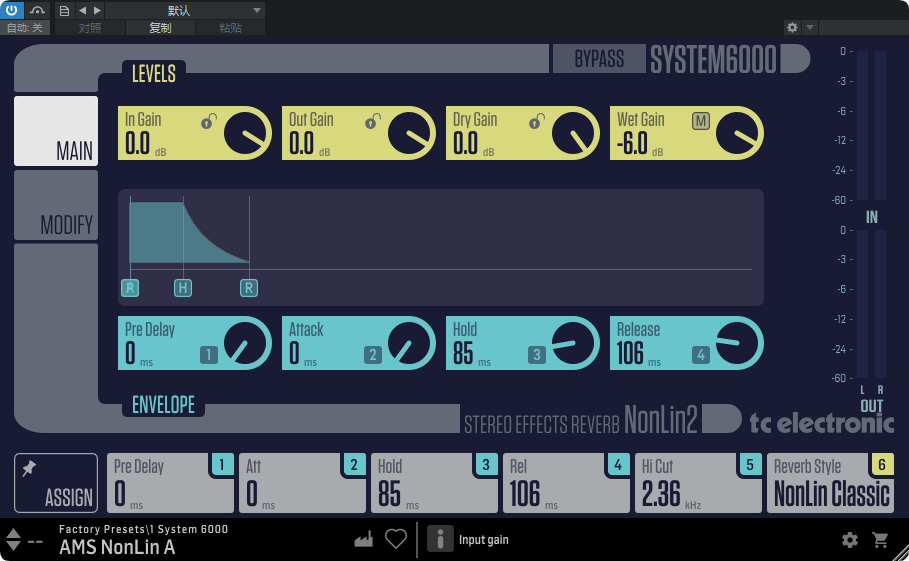Click assign badge 1 on Pre Delay

pyautogui.click(x=208, y=354)
